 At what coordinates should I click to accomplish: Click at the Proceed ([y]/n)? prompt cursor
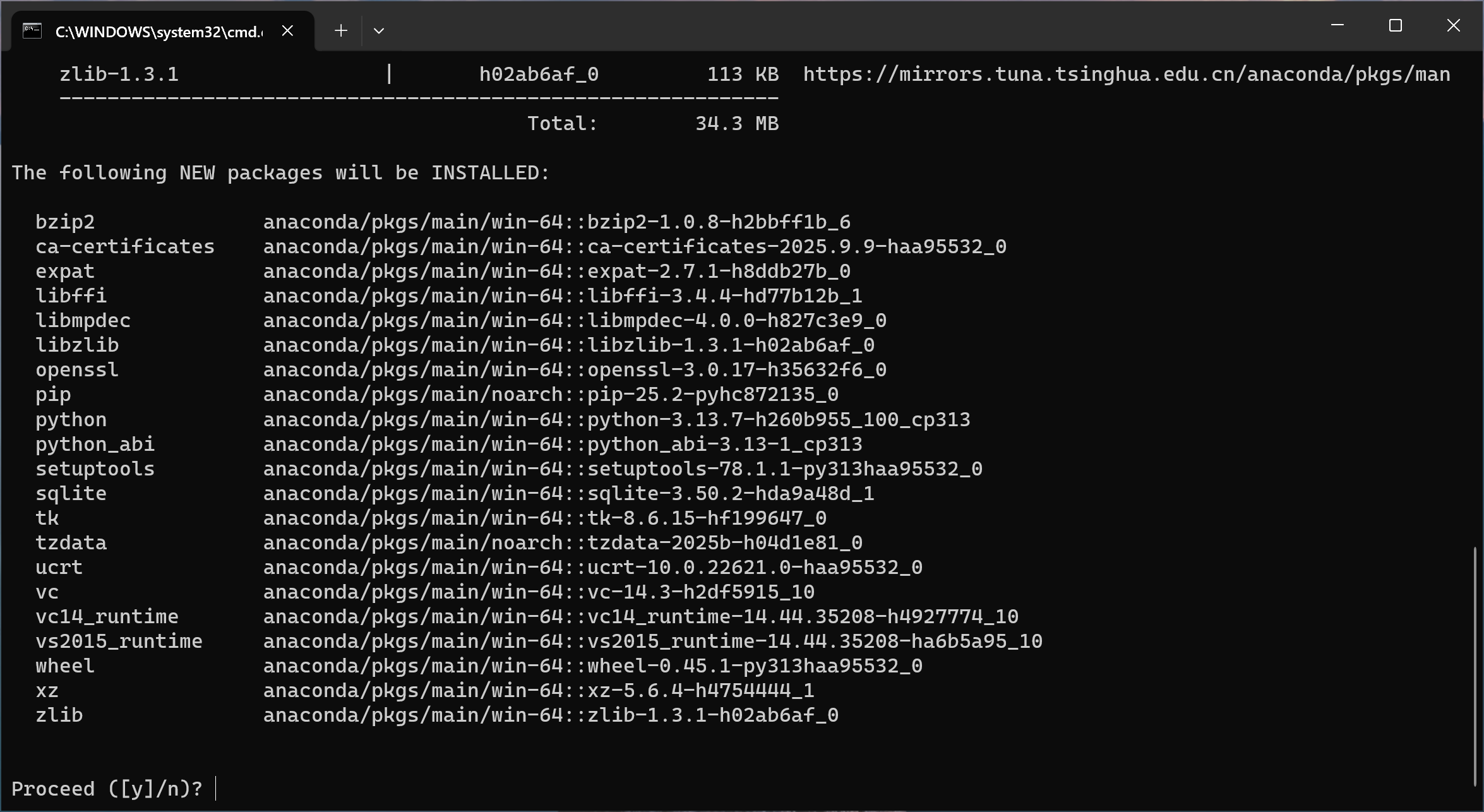click(x=216, y=789)
